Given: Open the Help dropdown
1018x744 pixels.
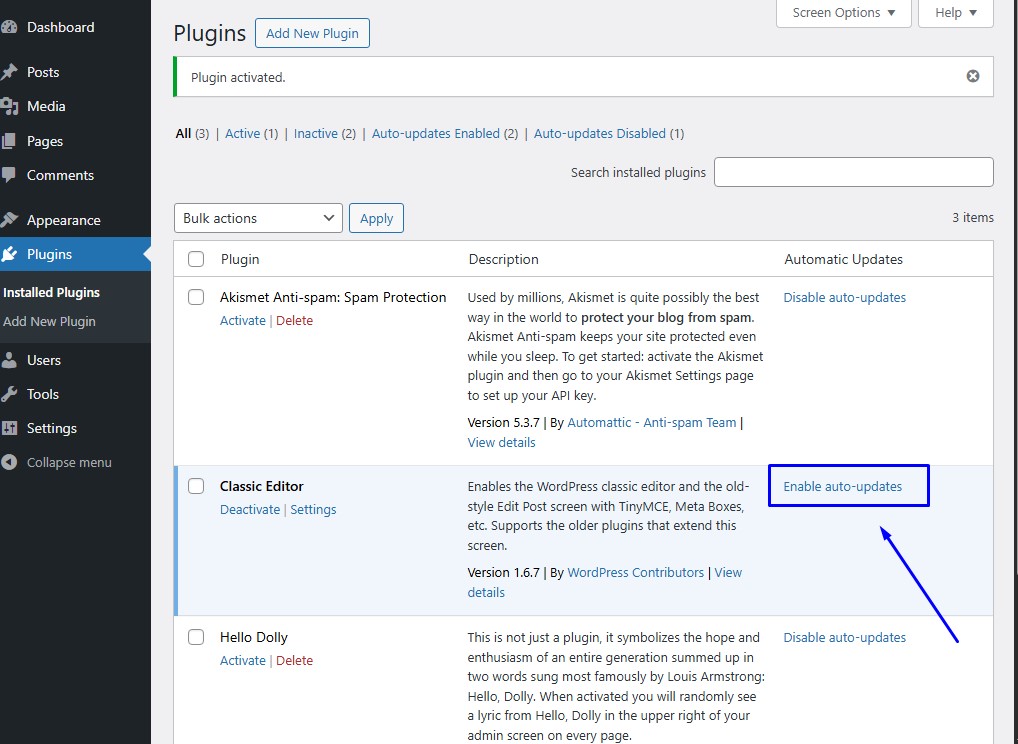Looking at the screenshot, I should point(955,13).
